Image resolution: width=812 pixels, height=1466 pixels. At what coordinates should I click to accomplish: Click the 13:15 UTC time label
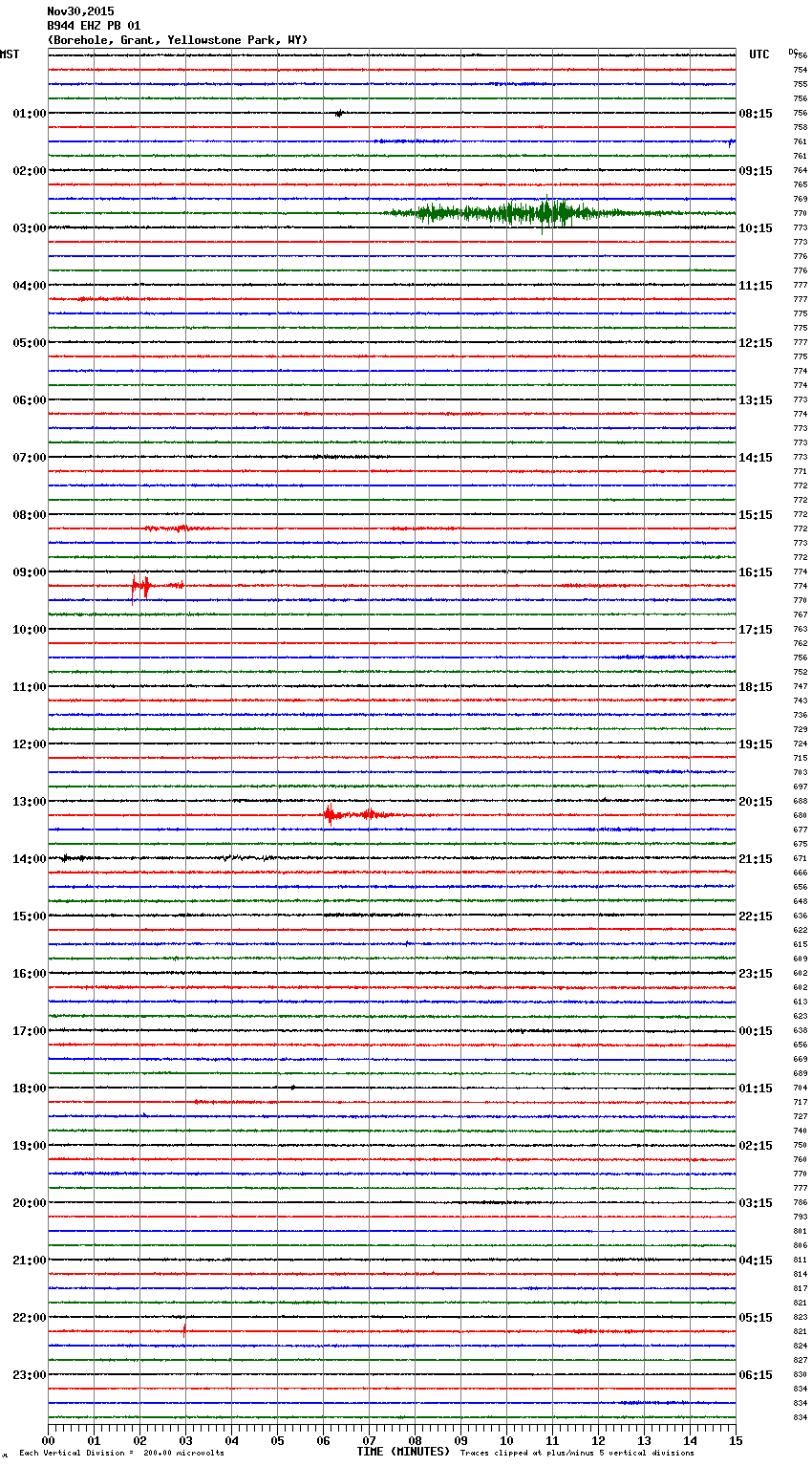click(756, 400)
